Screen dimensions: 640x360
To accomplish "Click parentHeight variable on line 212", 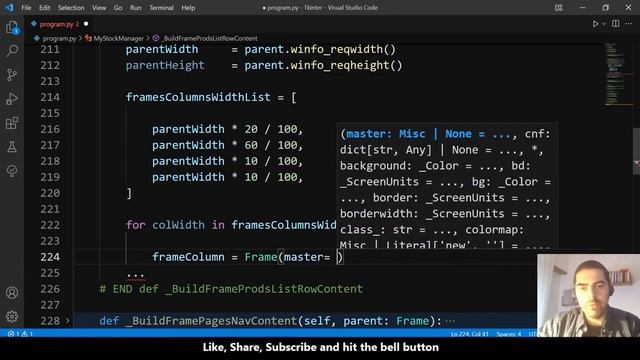I will point(165,65).
